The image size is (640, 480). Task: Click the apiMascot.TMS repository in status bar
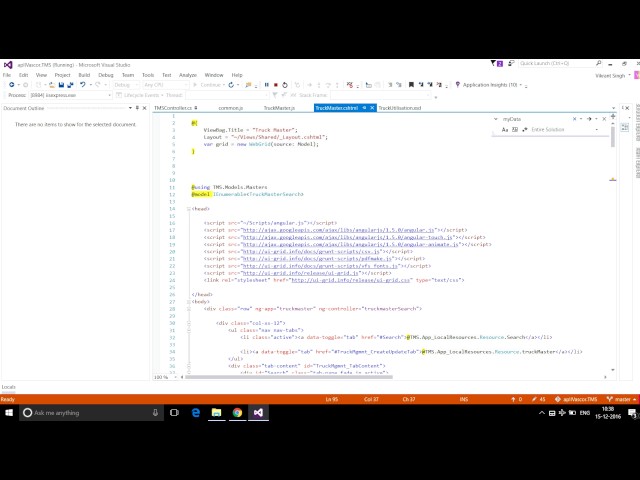coord(576,399)
